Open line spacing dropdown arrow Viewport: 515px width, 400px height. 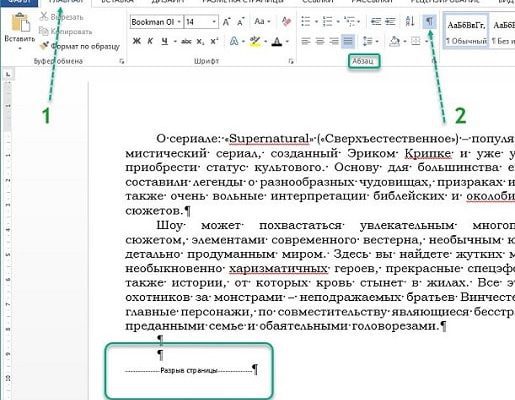click(377, 42)
